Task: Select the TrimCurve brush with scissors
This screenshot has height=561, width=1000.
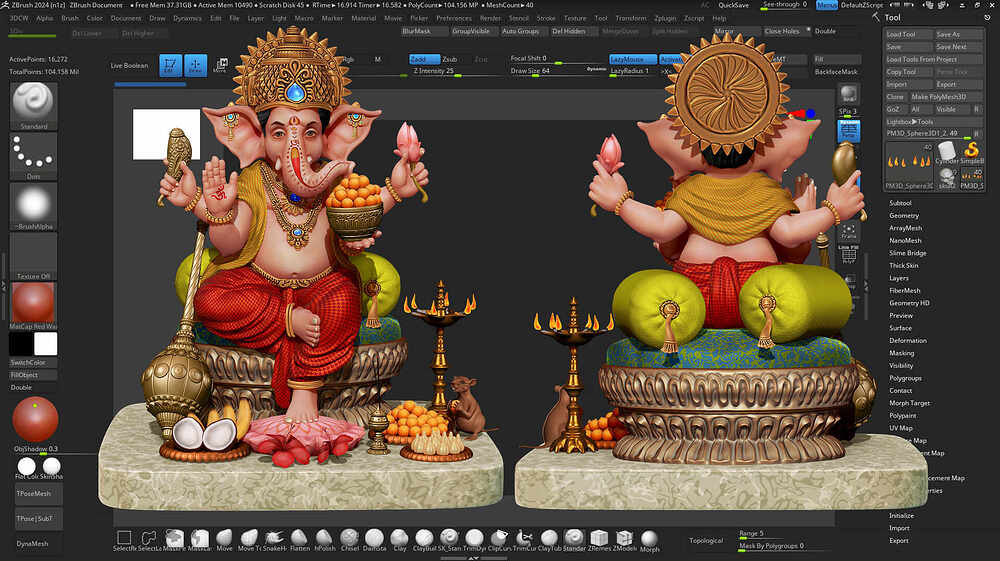Action: (524, 540)
